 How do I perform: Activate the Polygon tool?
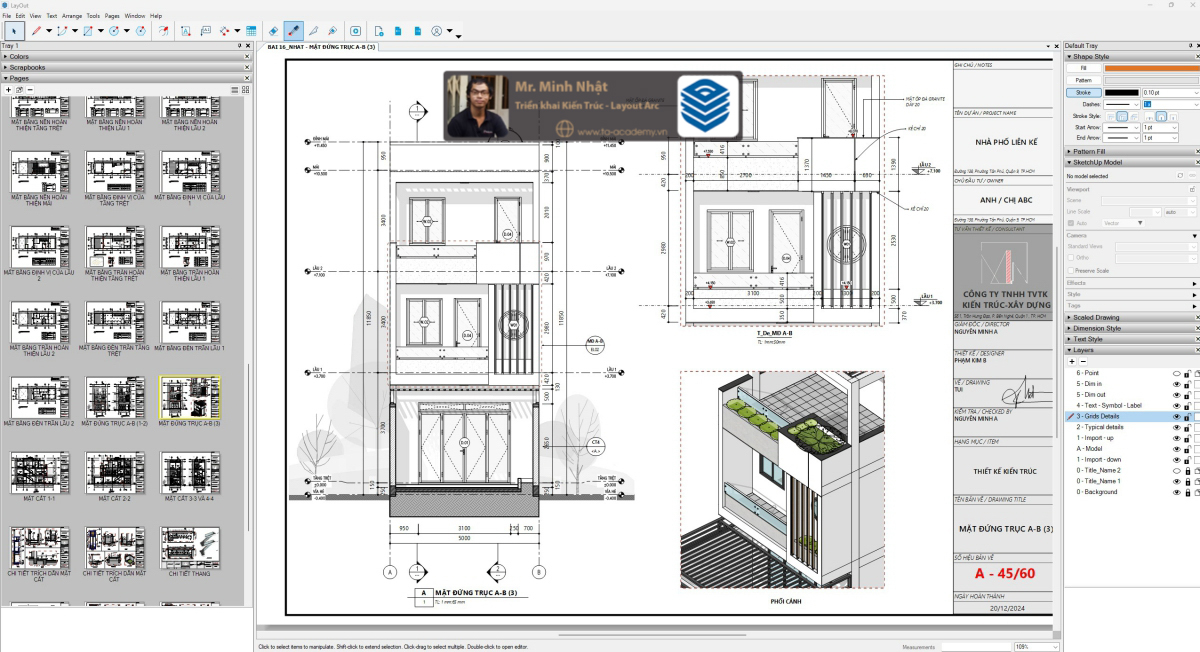tap(140, 31)
